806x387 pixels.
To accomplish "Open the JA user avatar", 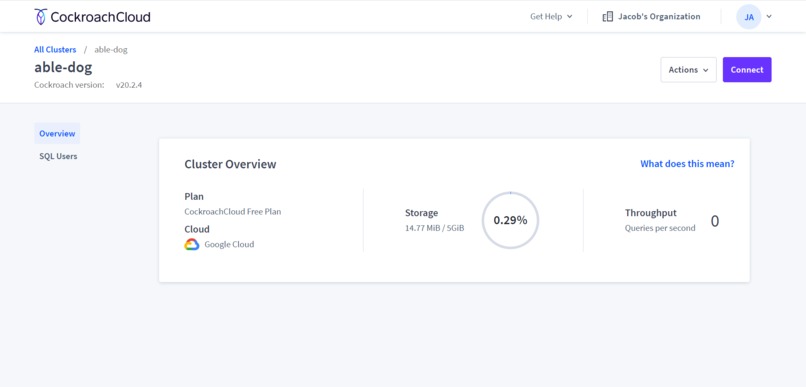I will 748,16.
